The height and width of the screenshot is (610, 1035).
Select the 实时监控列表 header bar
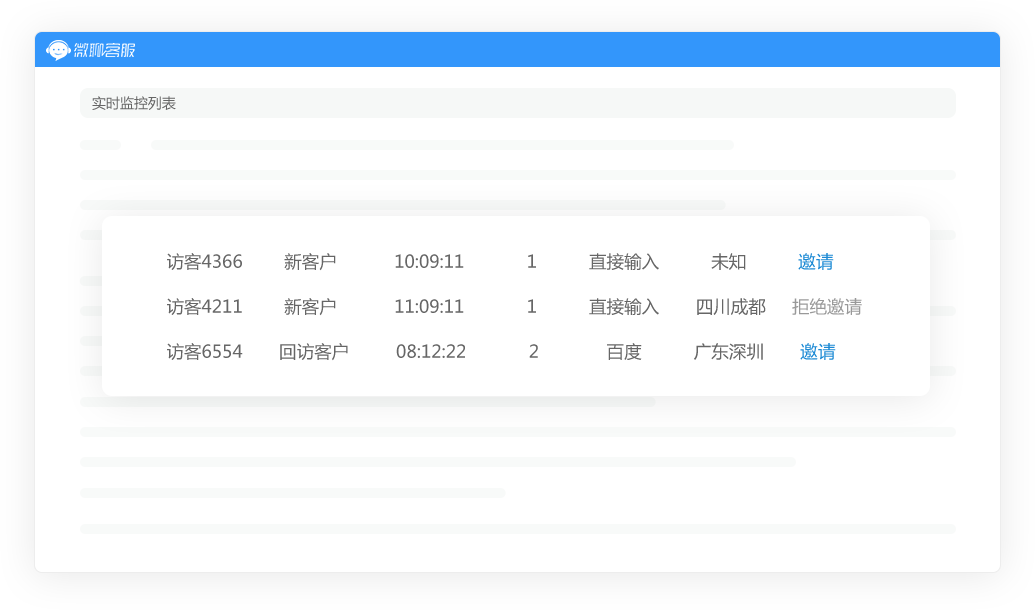518,103
